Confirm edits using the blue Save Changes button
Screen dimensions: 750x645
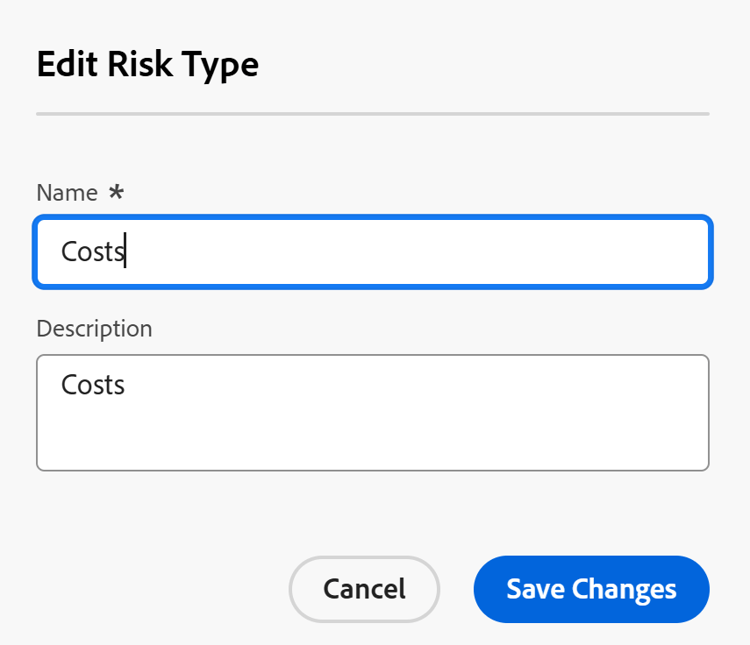[591, 589]
